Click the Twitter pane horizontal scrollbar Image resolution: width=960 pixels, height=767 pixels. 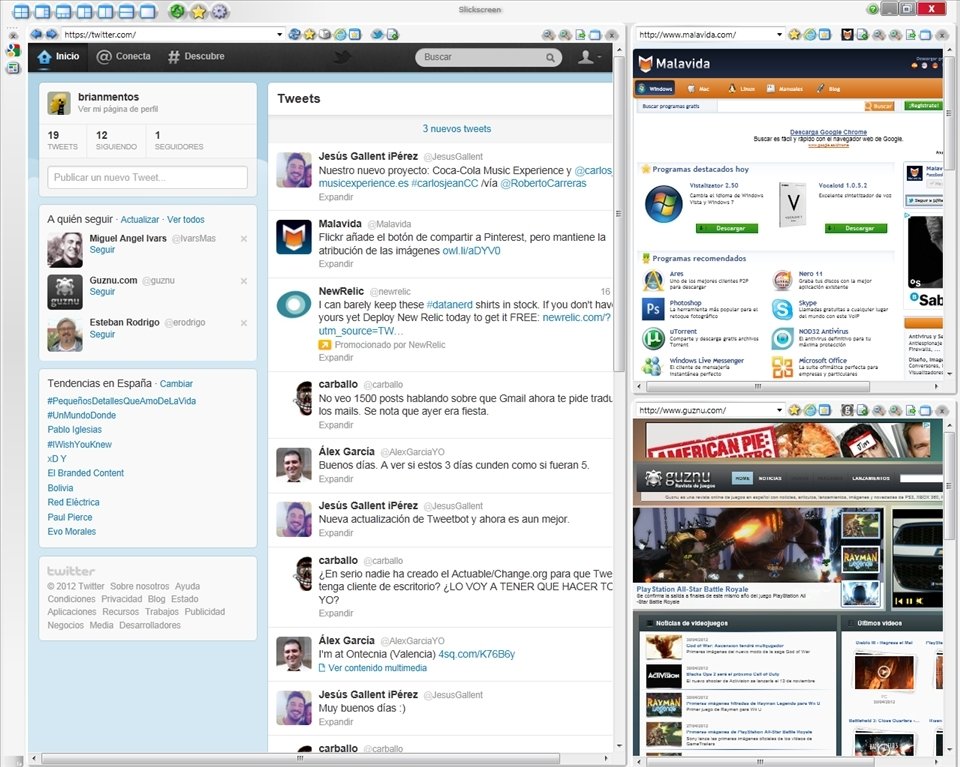tap(299, 758)
